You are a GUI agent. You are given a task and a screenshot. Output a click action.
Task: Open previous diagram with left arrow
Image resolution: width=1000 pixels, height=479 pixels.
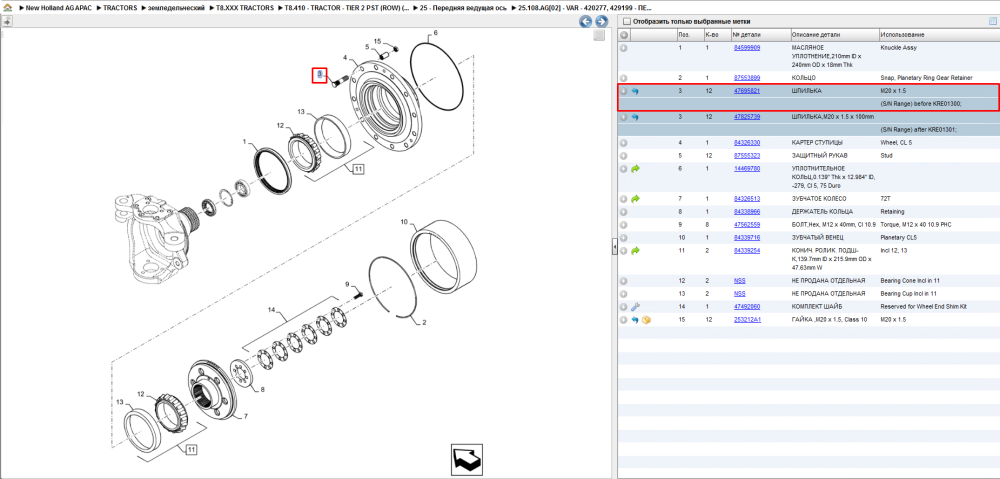(x=585, y=22)
